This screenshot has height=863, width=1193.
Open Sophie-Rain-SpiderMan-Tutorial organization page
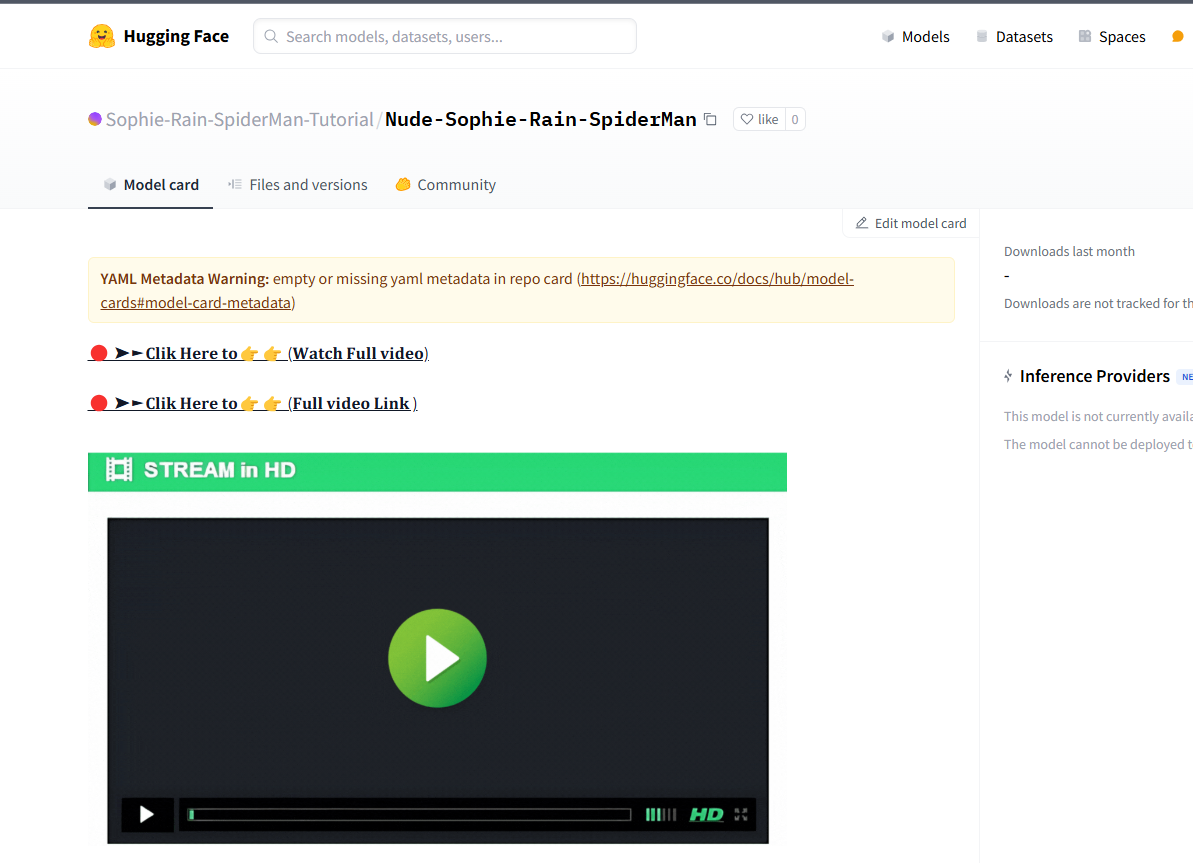coord(240,119)
